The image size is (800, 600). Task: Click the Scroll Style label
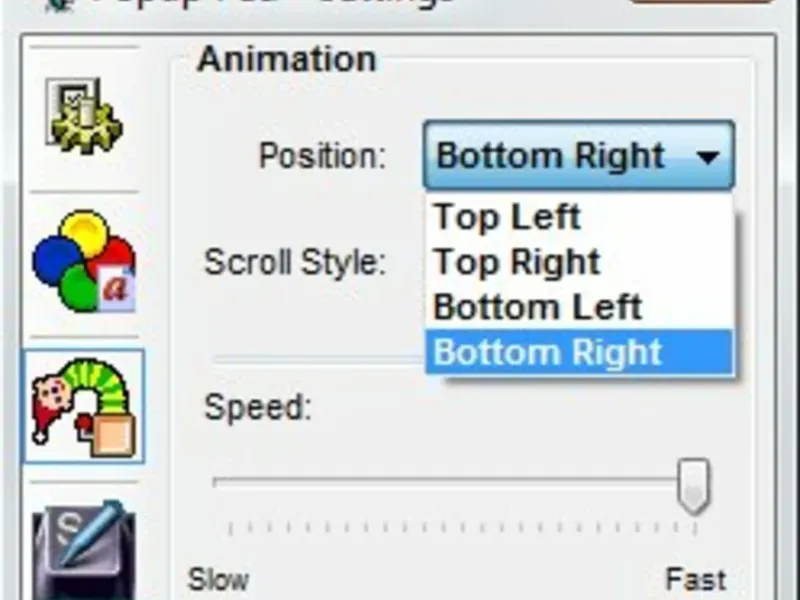(x=294, y=262)
